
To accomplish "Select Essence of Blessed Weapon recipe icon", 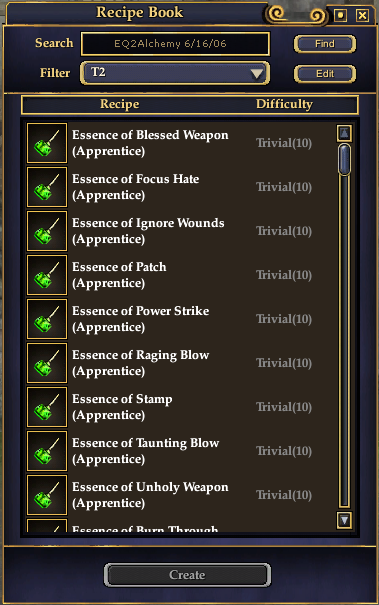I will (x=47, y=143).
